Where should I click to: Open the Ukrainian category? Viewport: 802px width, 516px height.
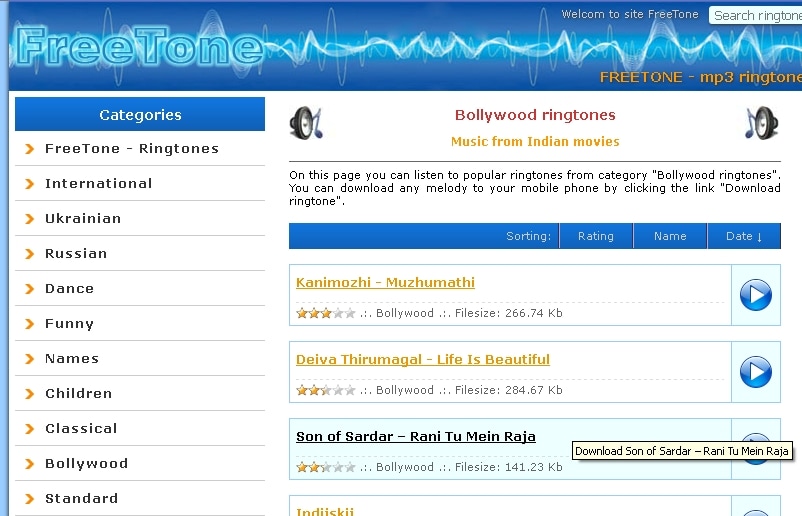(83, 219)
